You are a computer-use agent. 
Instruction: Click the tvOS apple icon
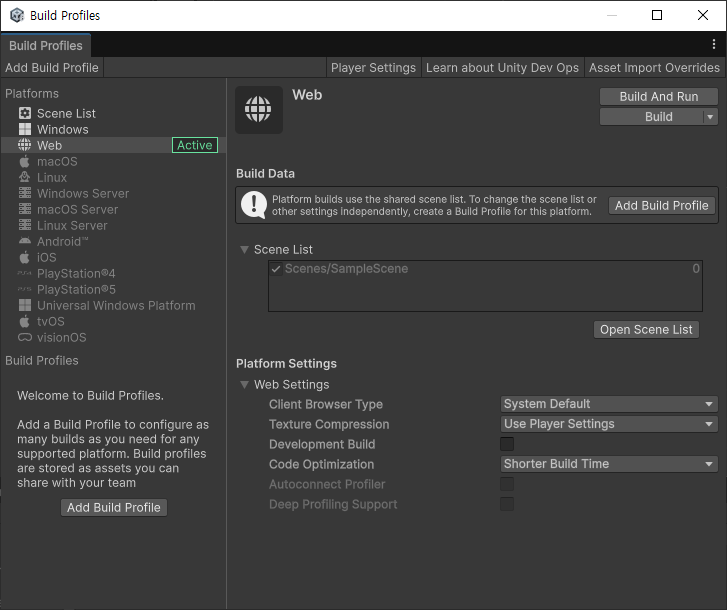(x=25, y=321)
